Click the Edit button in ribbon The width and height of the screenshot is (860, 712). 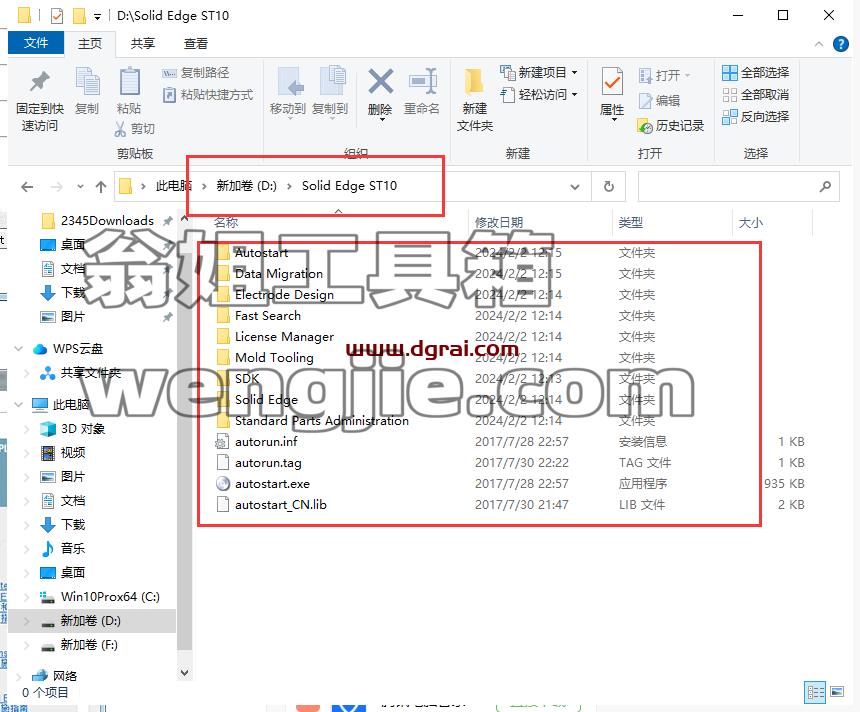pyautogui.click(x=659, y=100)
